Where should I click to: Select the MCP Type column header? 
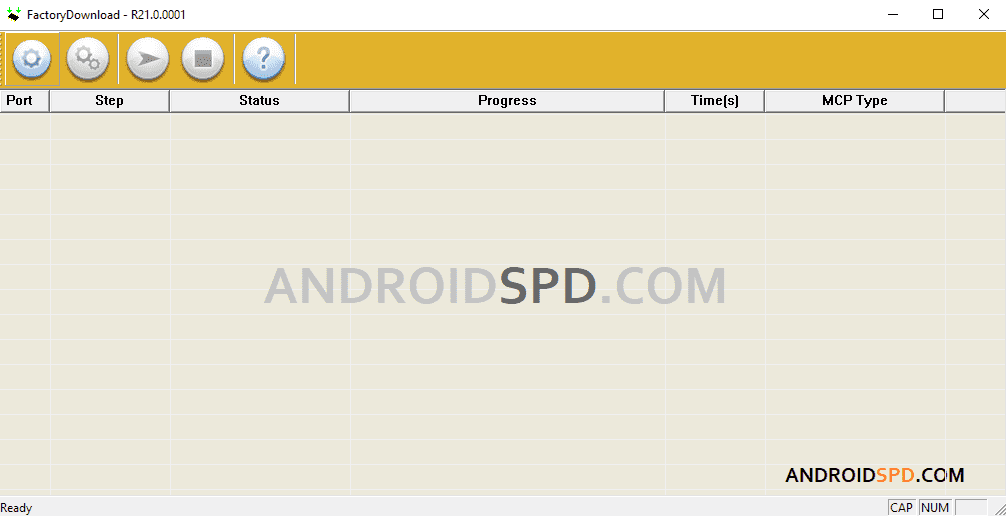[x=855, y=101]
